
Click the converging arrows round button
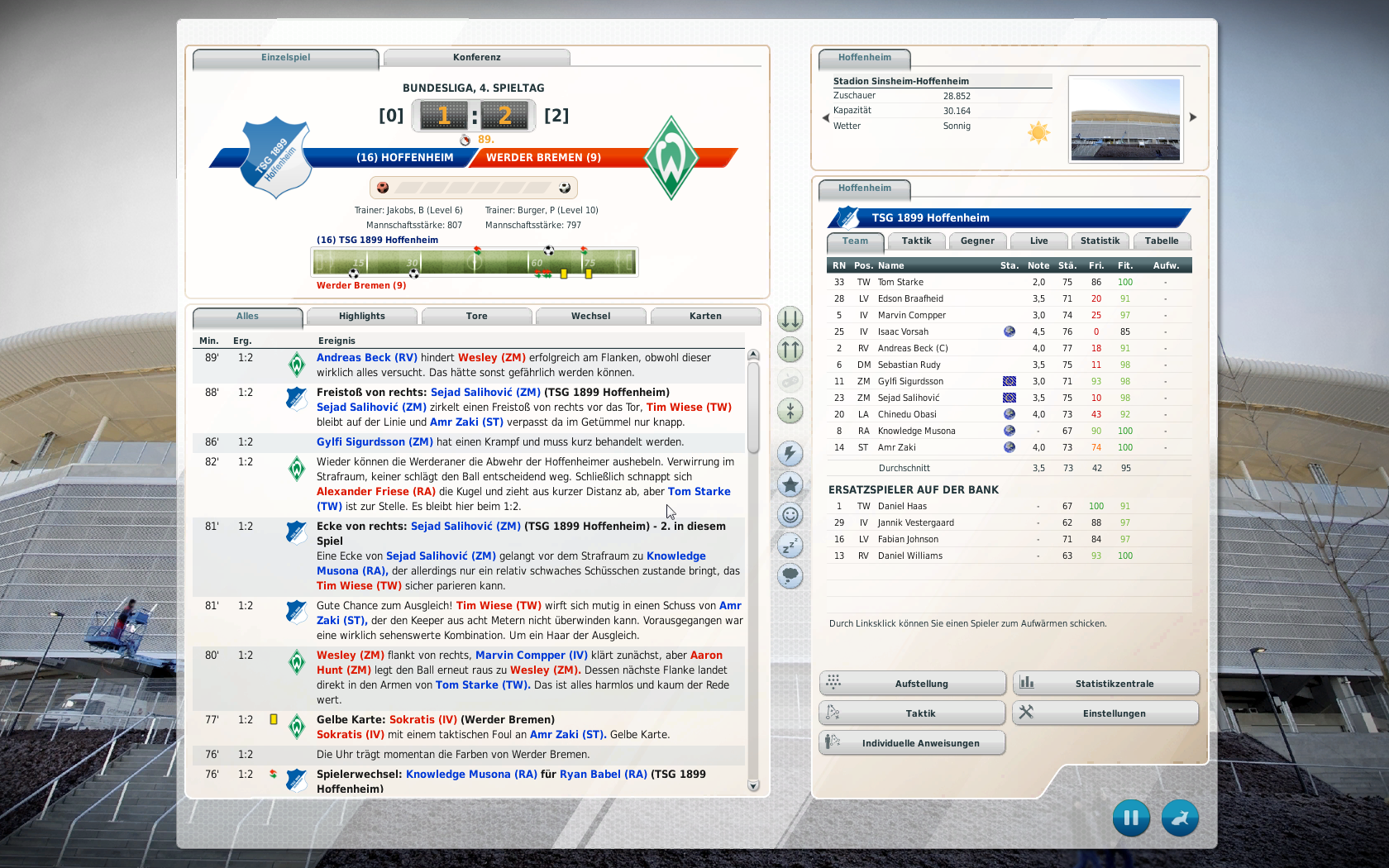coord(790,410)
